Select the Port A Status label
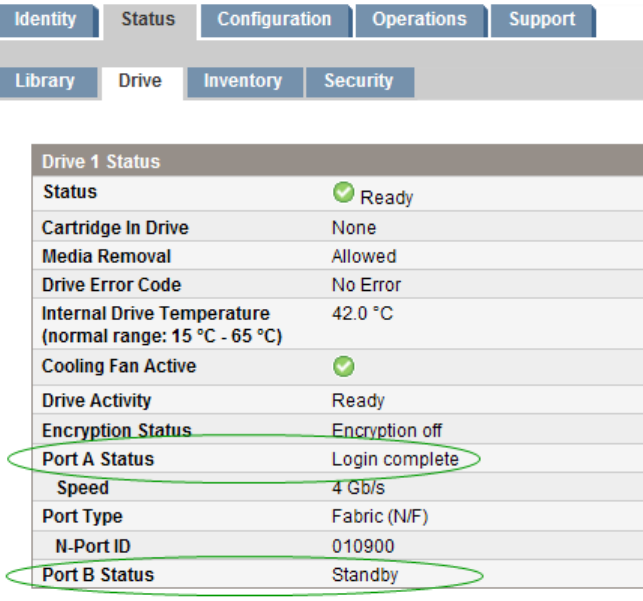The width and height of the screenshot is (643, 601). tap(98, 459)
